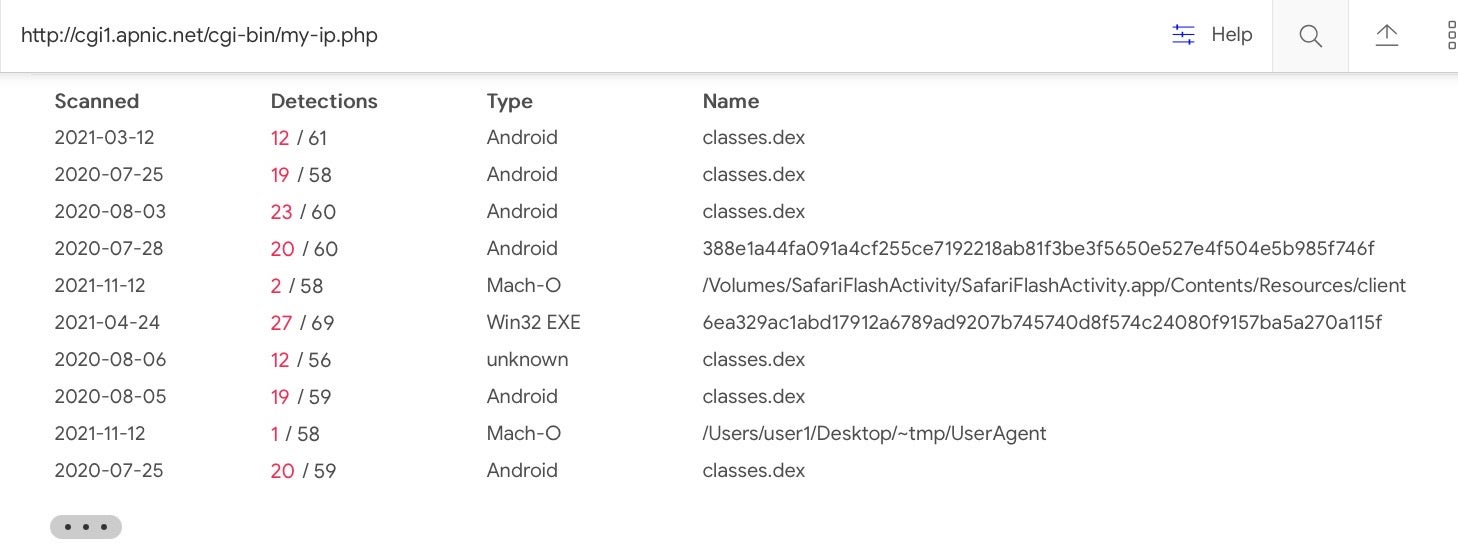Focus the URL search field with apnic.net address
Viewport: 1458px width, 549px height.
pos(500,35)
